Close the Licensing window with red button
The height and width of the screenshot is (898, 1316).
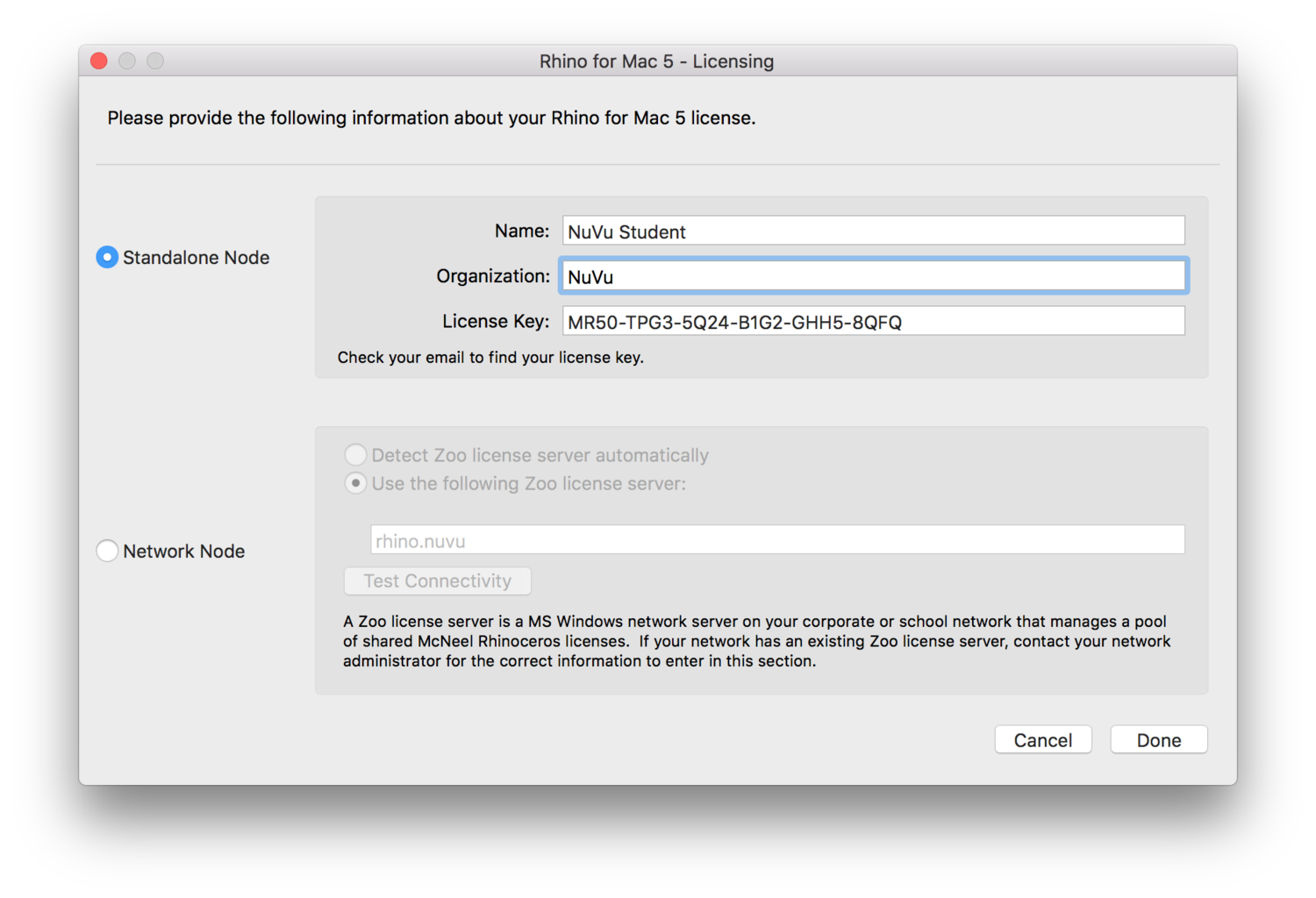tap(99, 61)
